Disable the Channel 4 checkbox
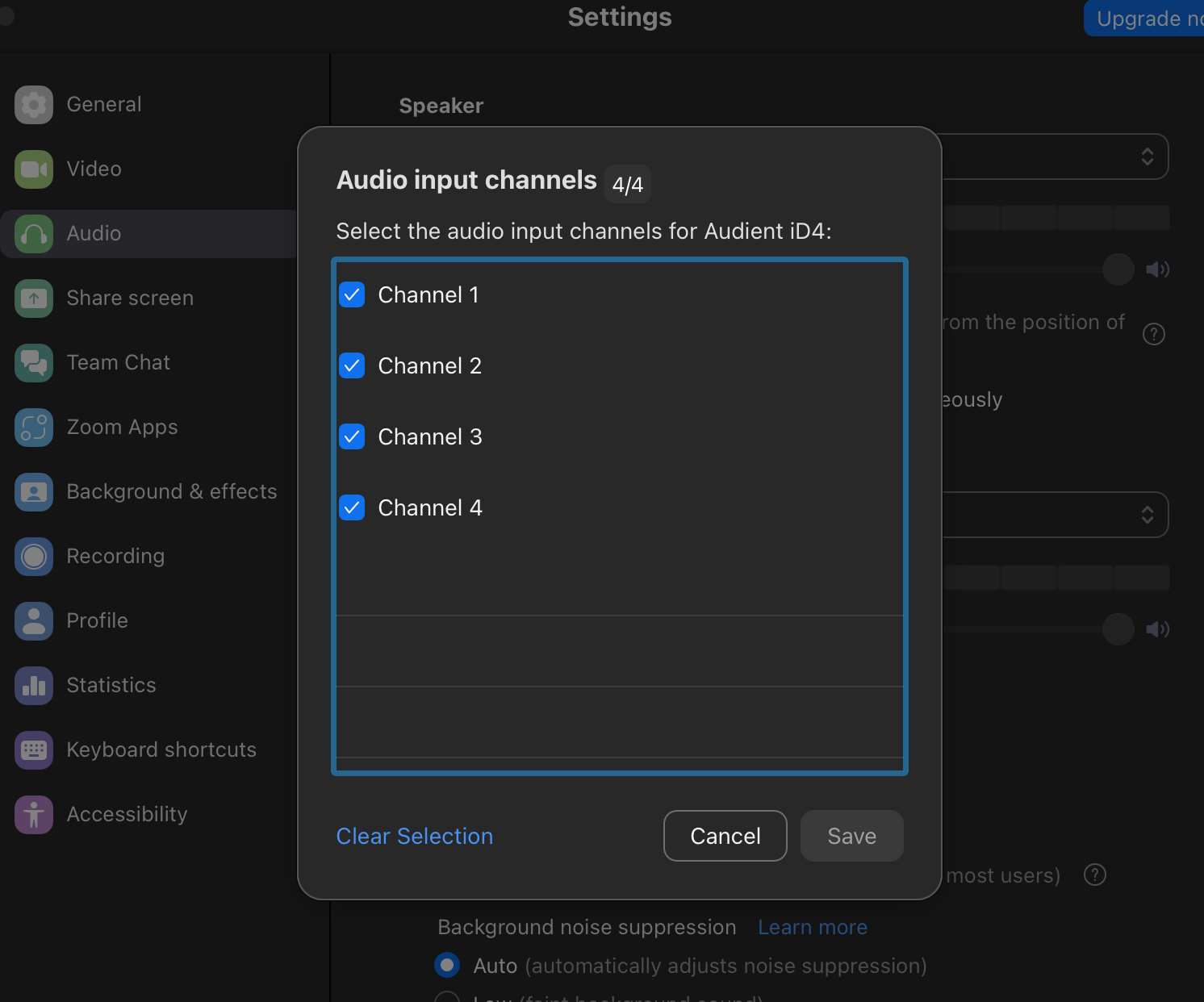 coord(352,508)
